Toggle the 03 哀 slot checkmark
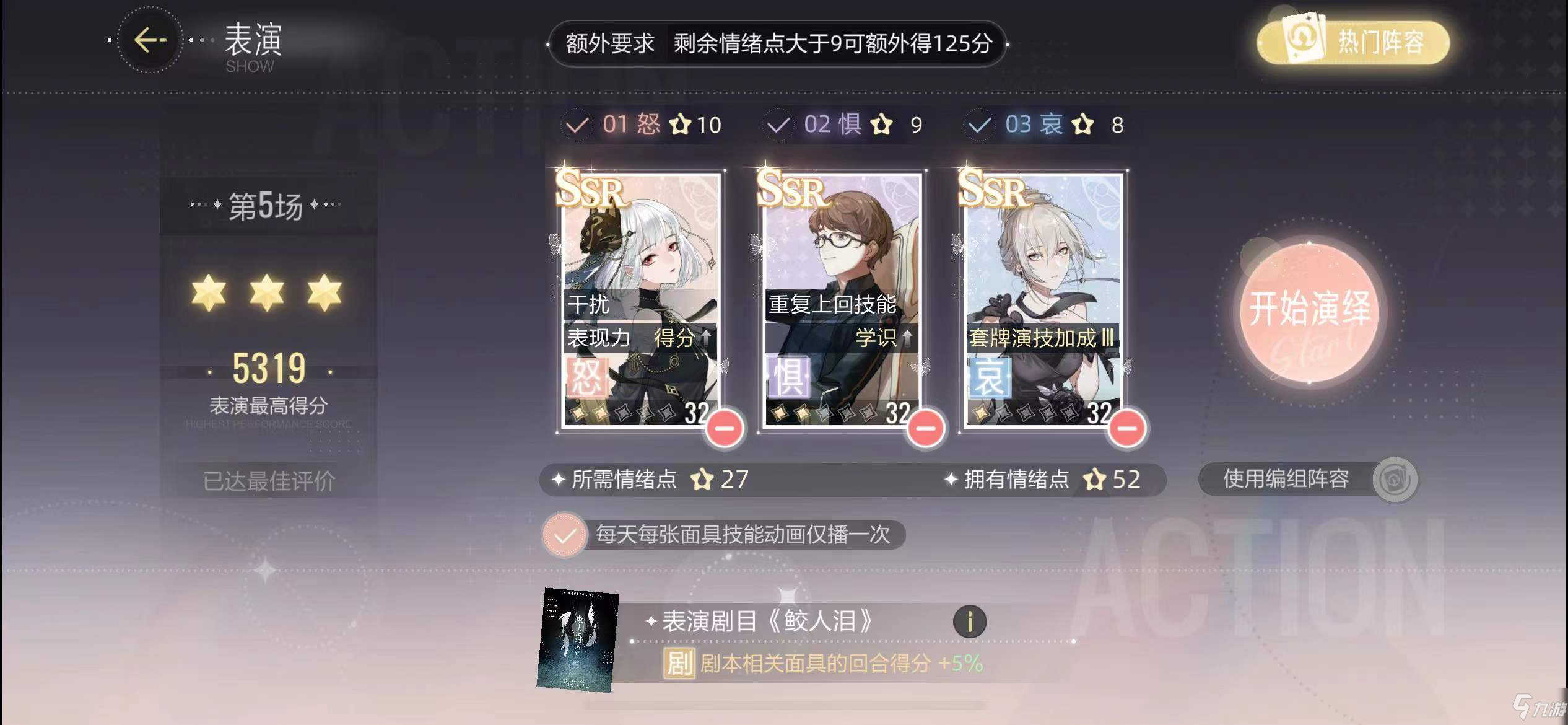Viewport: 1568px width, 725px height. [x=979, y=125]
